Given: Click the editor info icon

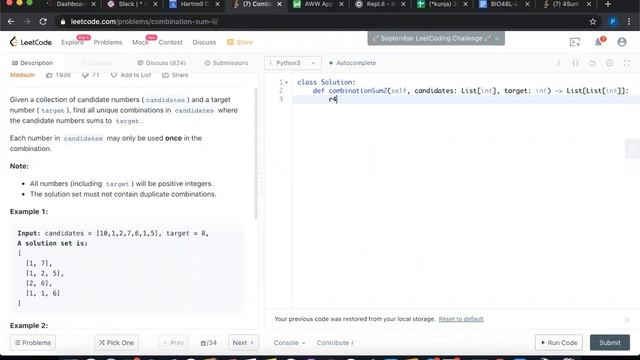Looking at the screenshot, I should point(558,63).
